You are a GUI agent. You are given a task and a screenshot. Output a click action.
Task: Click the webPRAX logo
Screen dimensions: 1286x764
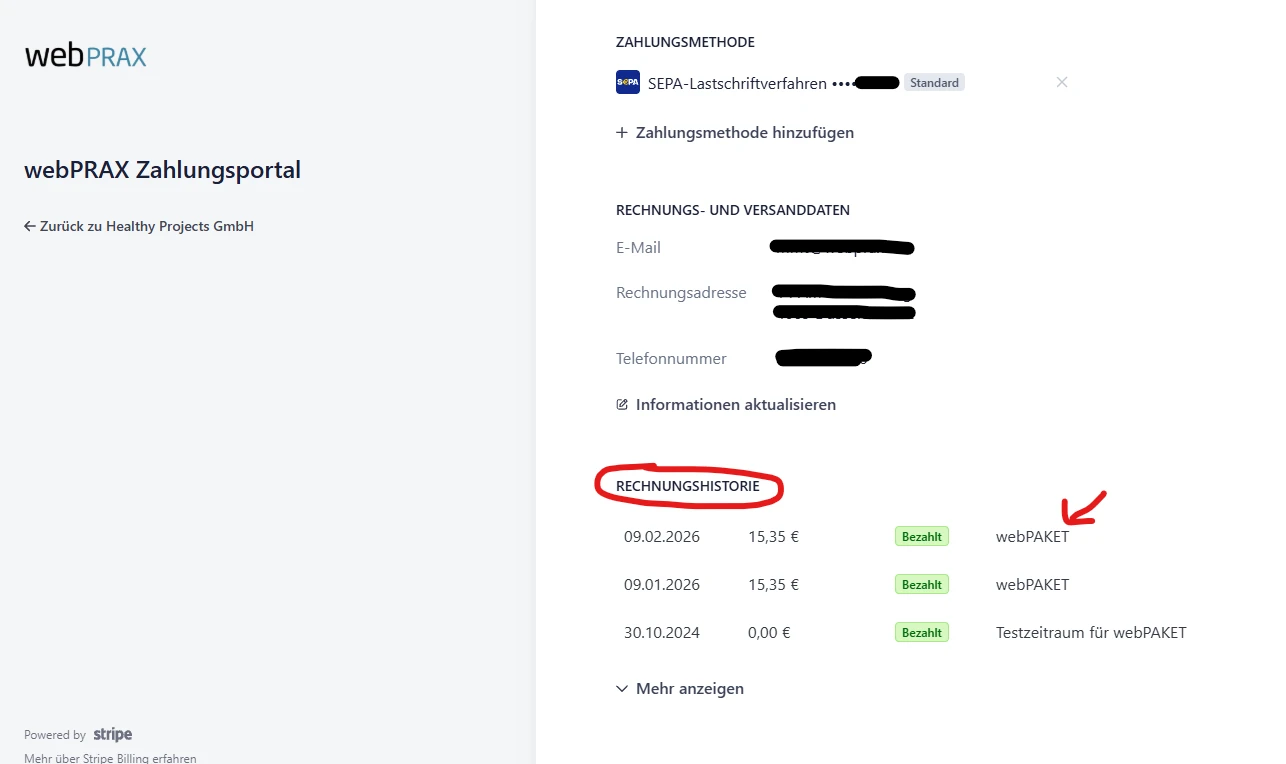tap(86, 55)
